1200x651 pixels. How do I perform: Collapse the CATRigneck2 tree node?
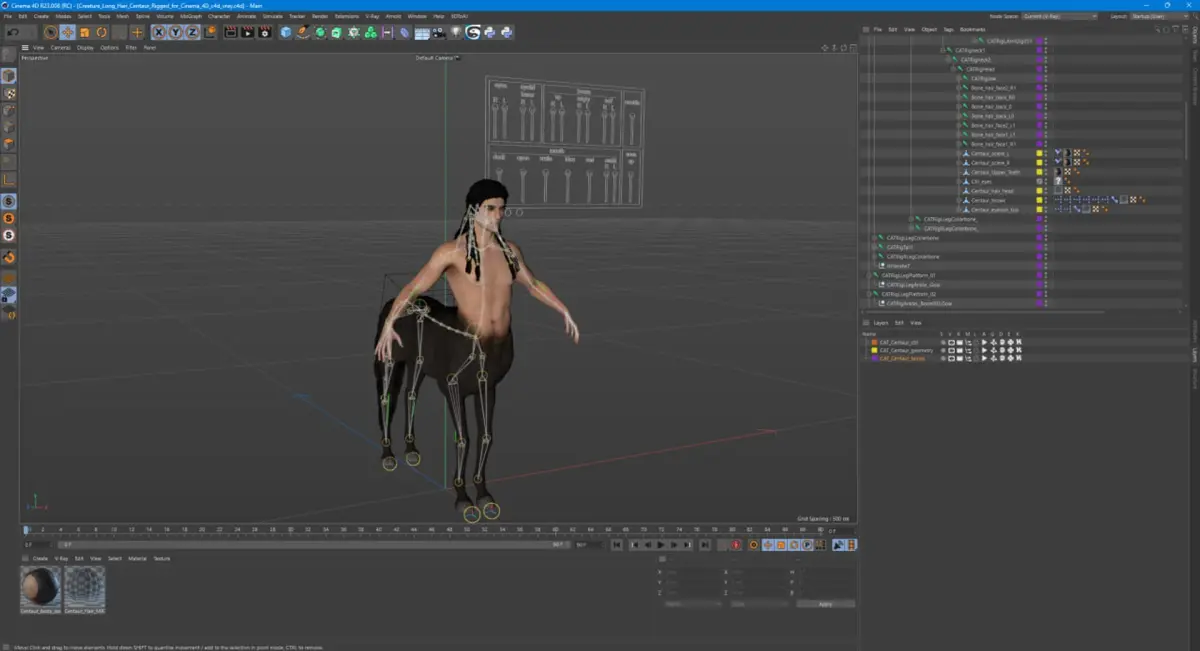tap(949, 59)
